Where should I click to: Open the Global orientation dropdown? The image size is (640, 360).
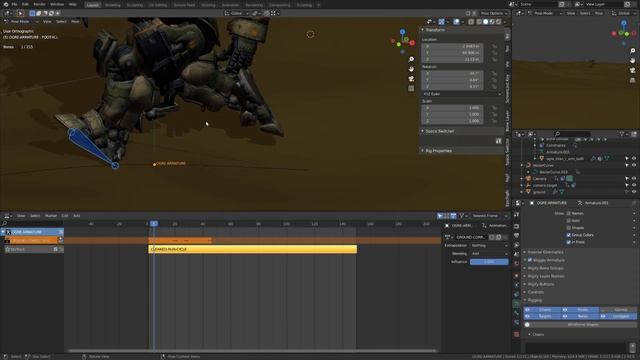[x=237, y=13]
